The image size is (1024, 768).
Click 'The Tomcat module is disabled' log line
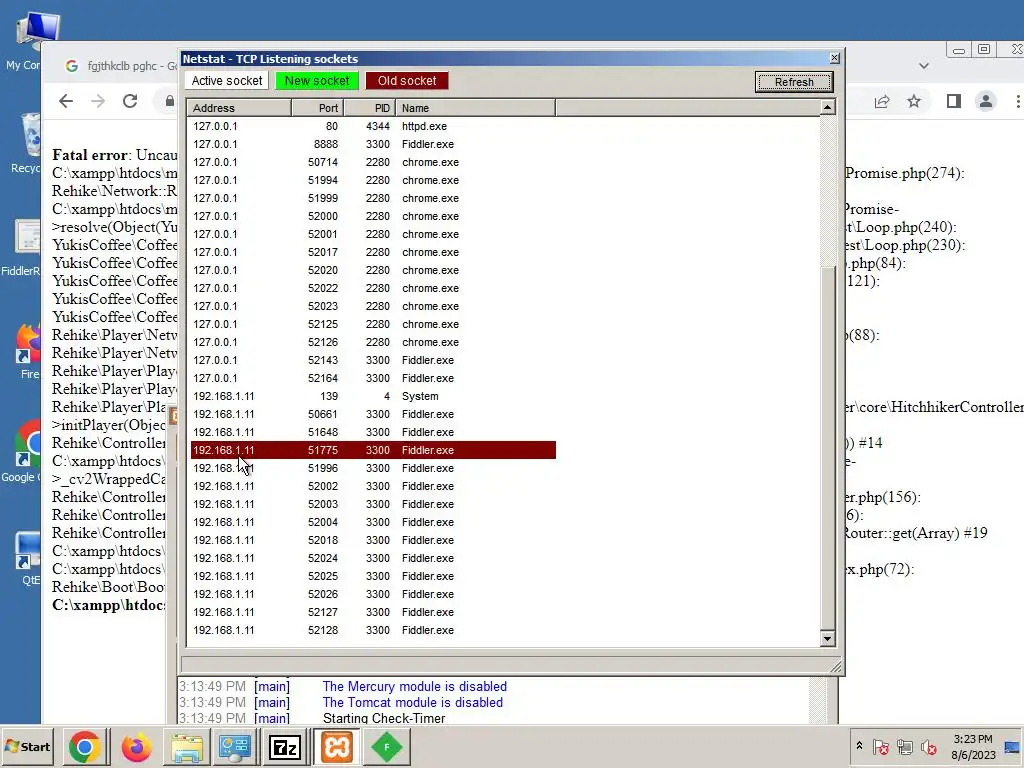click(412, 703)
